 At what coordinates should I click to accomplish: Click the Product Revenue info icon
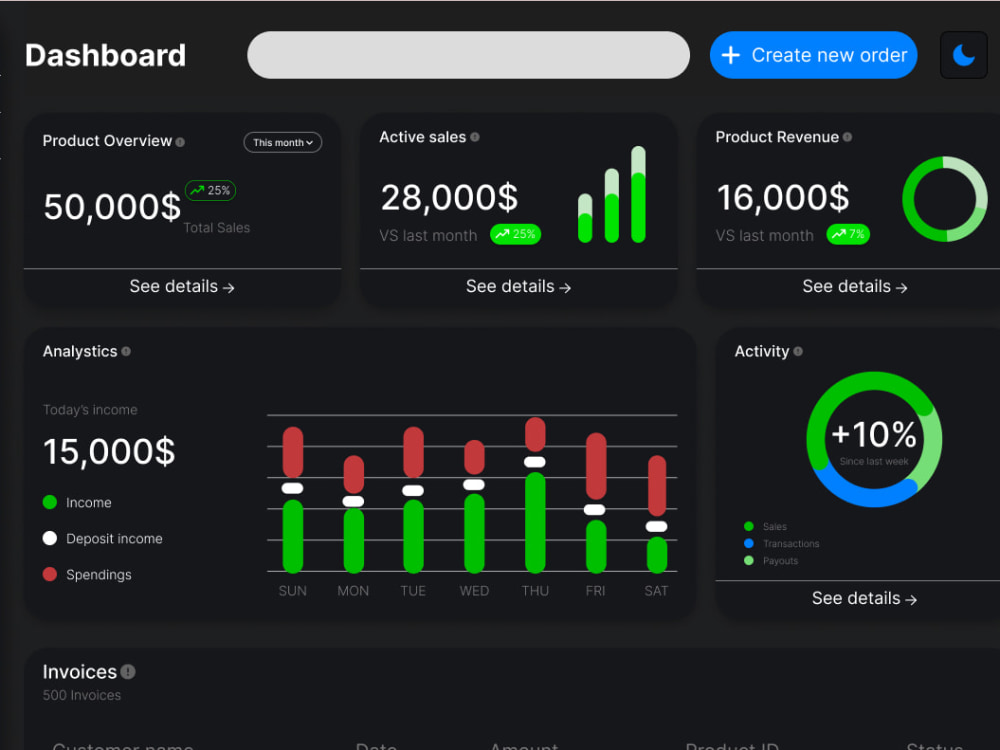[847, 137]
